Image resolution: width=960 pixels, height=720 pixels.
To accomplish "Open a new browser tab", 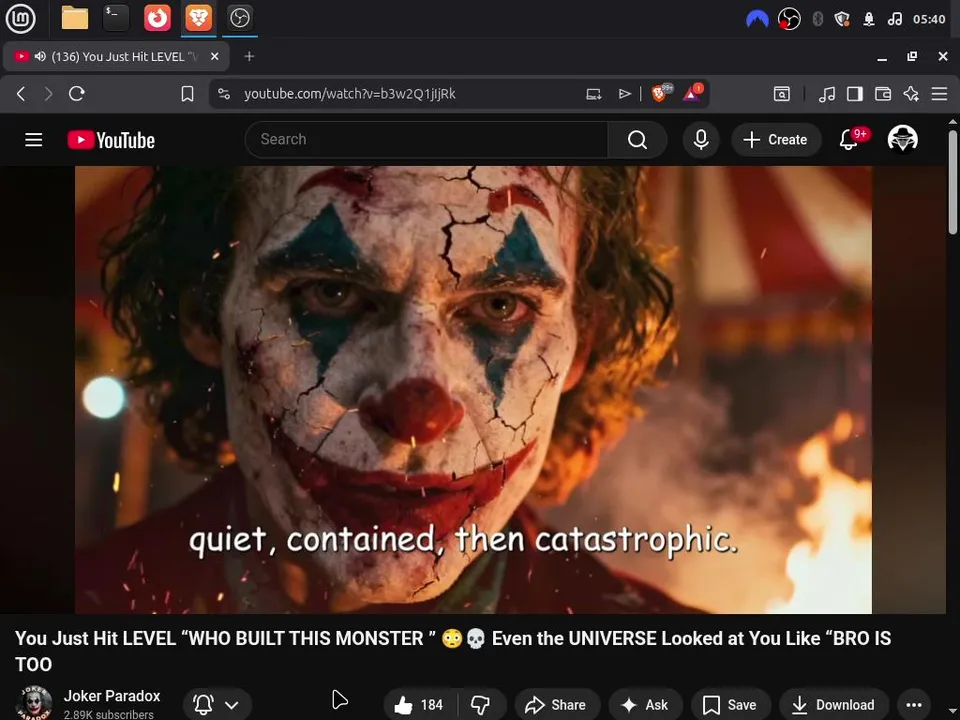I will (249, 56).
